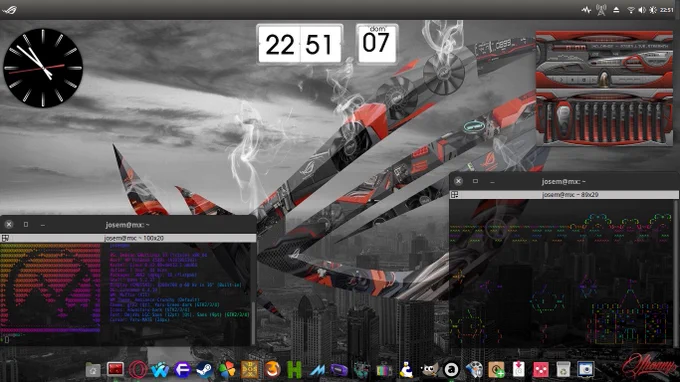Open the trash bin in the dock
The image size is (680, 382).
[563, 370]
